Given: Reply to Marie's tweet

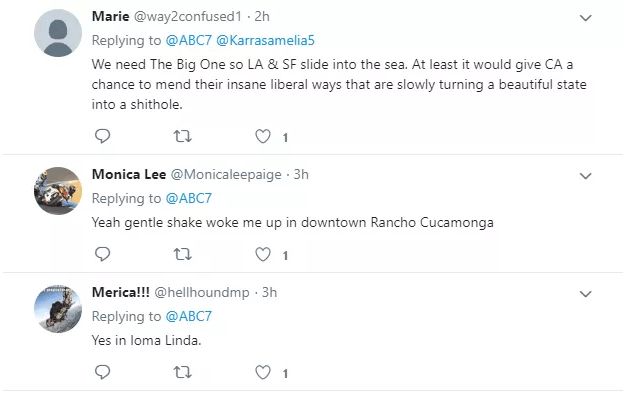Looking at the screenshot, I should click(103, 136).
